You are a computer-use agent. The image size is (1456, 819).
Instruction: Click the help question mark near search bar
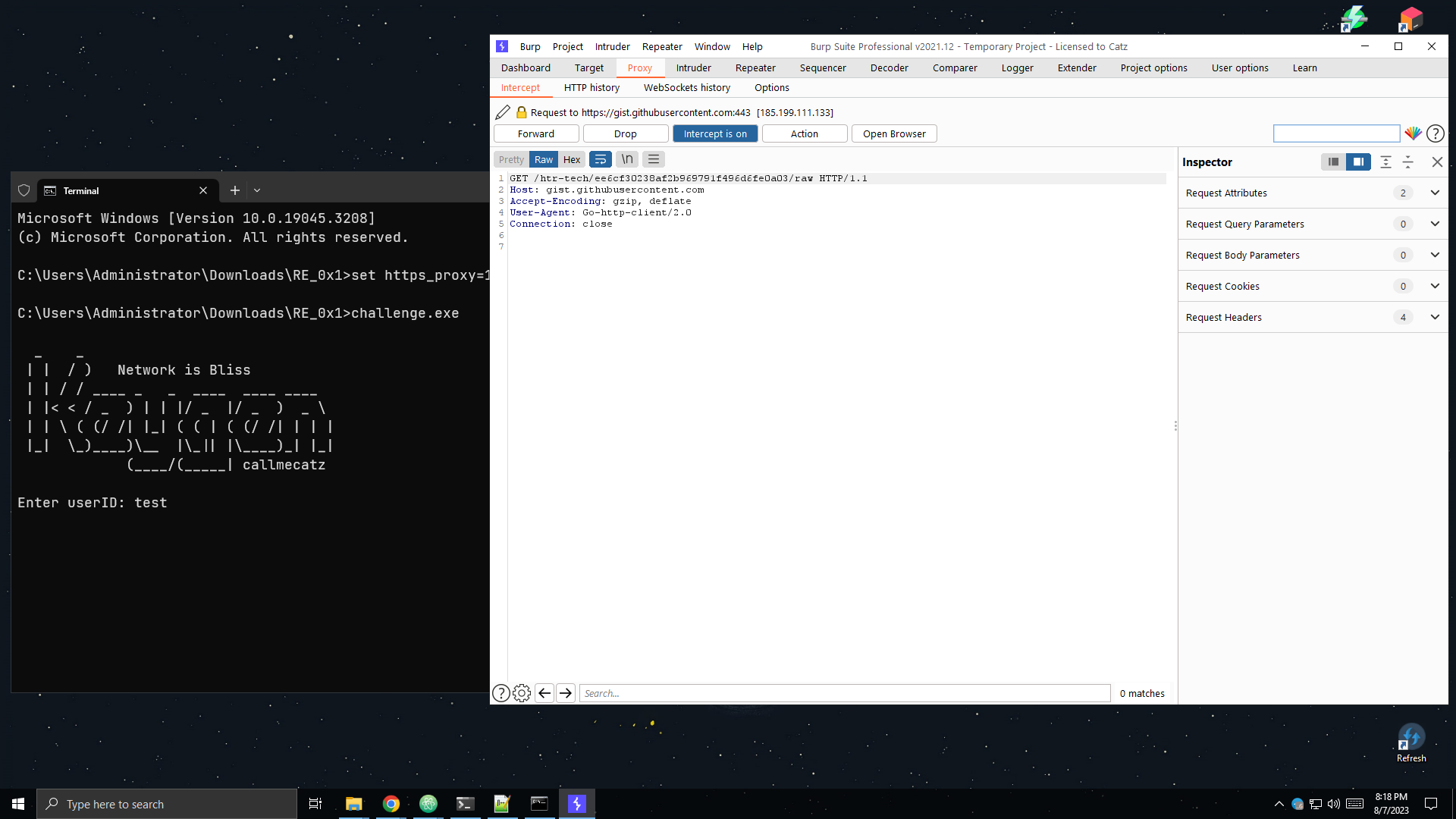click(x=501, y=692)
